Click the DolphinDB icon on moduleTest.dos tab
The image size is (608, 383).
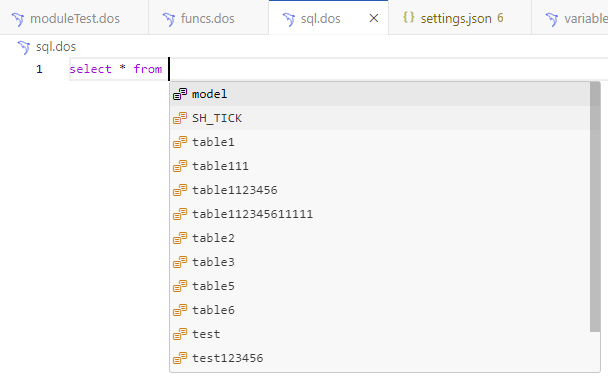tap(18, 19)
